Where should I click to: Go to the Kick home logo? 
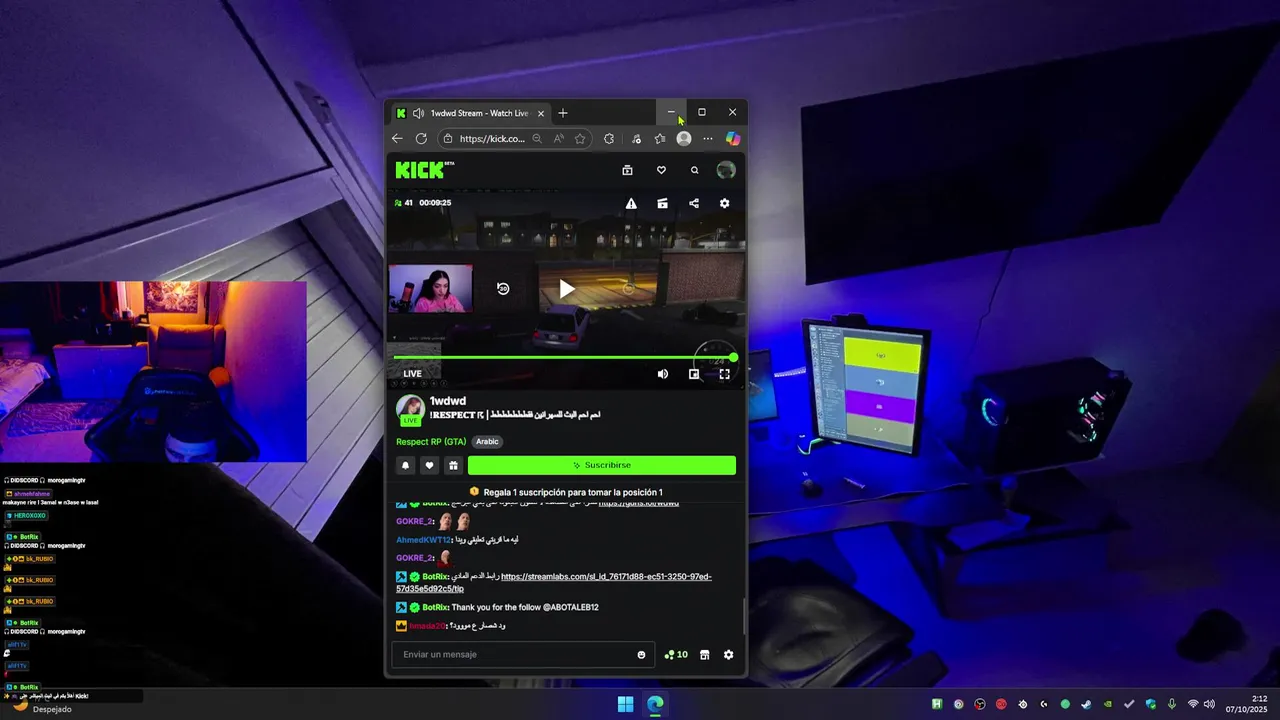coord(424,170)
